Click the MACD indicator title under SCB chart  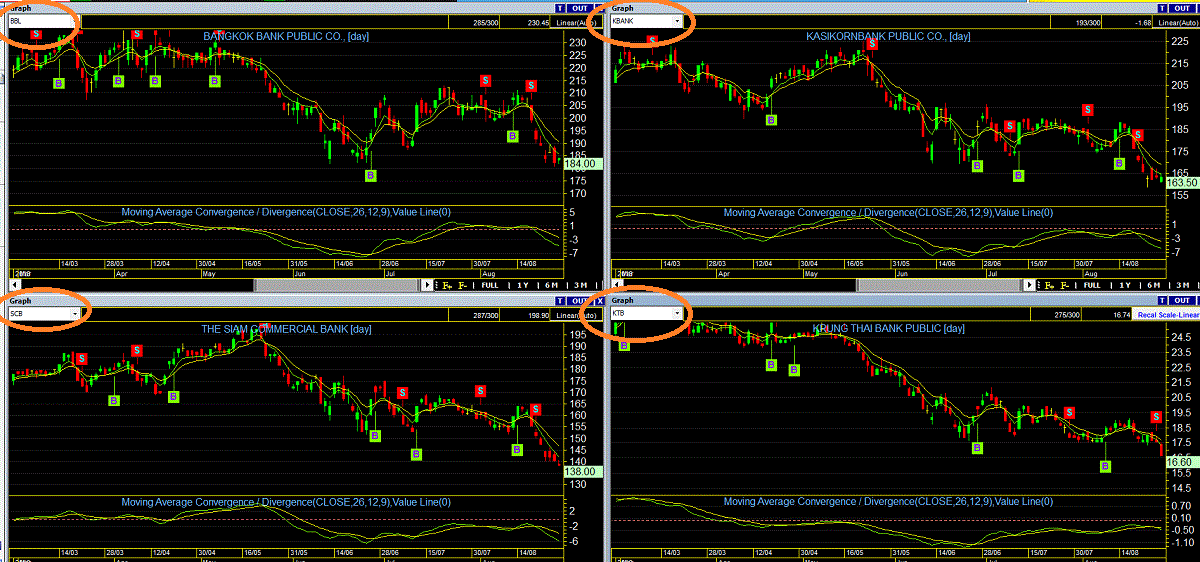(x=286, y=502)
